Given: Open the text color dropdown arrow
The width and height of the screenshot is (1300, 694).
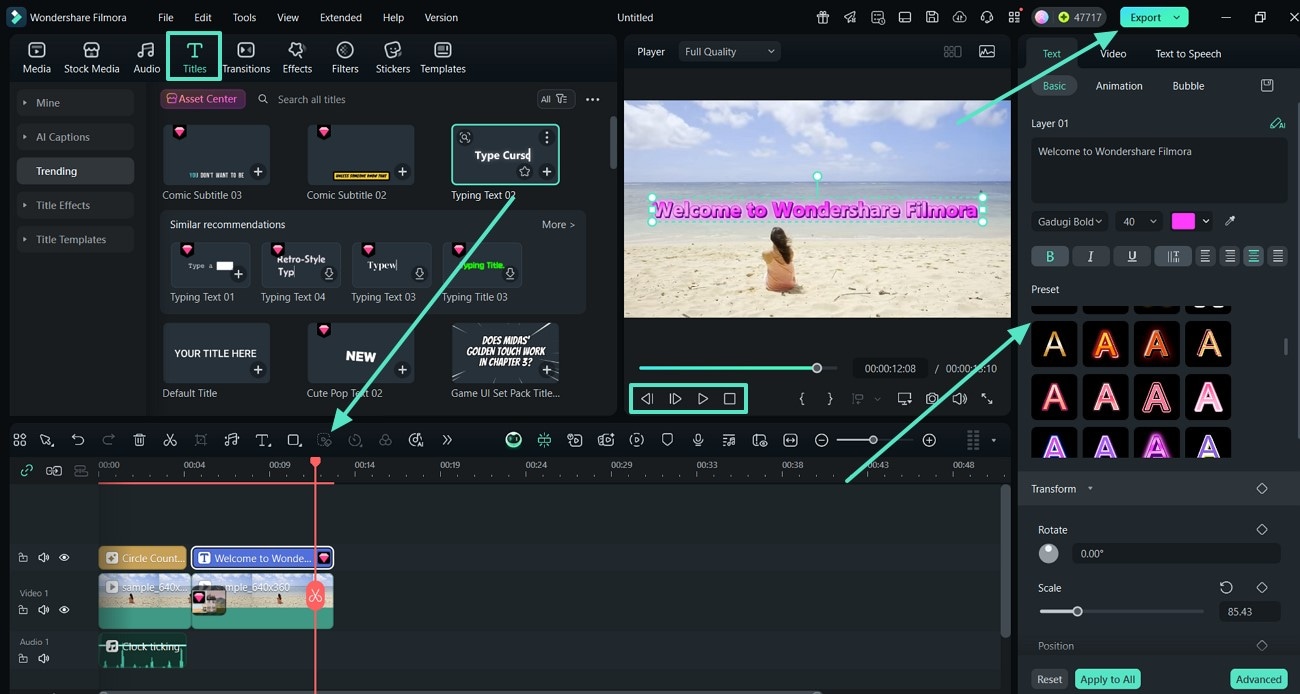Looking at the screenshot, I should point(1206,221).
